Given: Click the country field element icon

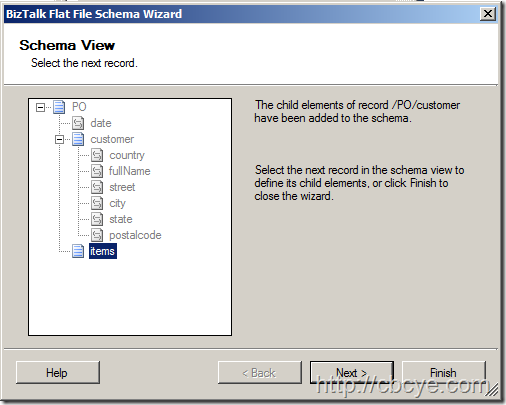Looking at the screenshot, I should tap(97, 155).
